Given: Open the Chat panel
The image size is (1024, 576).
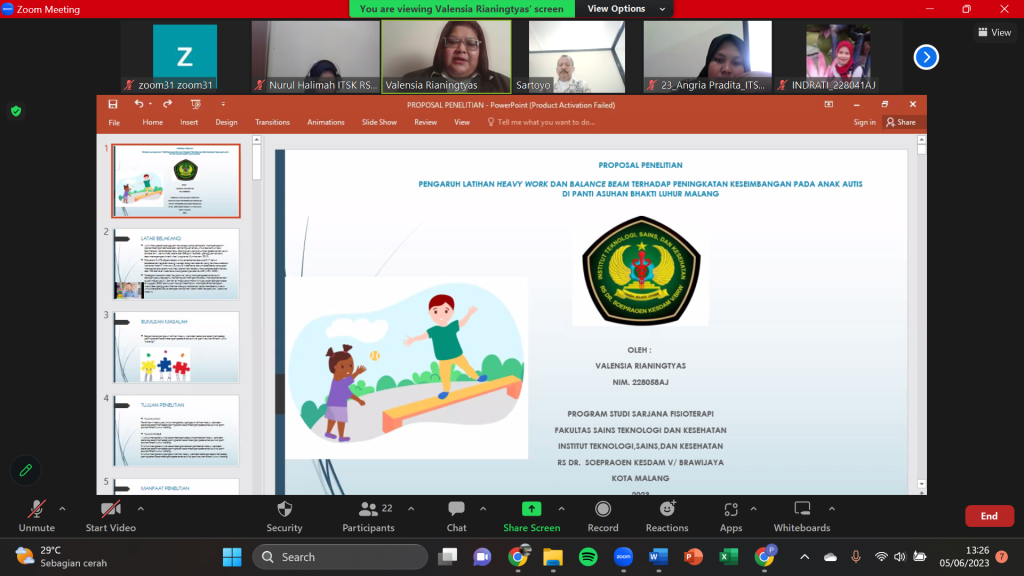Looking at the screenshot, I should [x=456, y=516].
